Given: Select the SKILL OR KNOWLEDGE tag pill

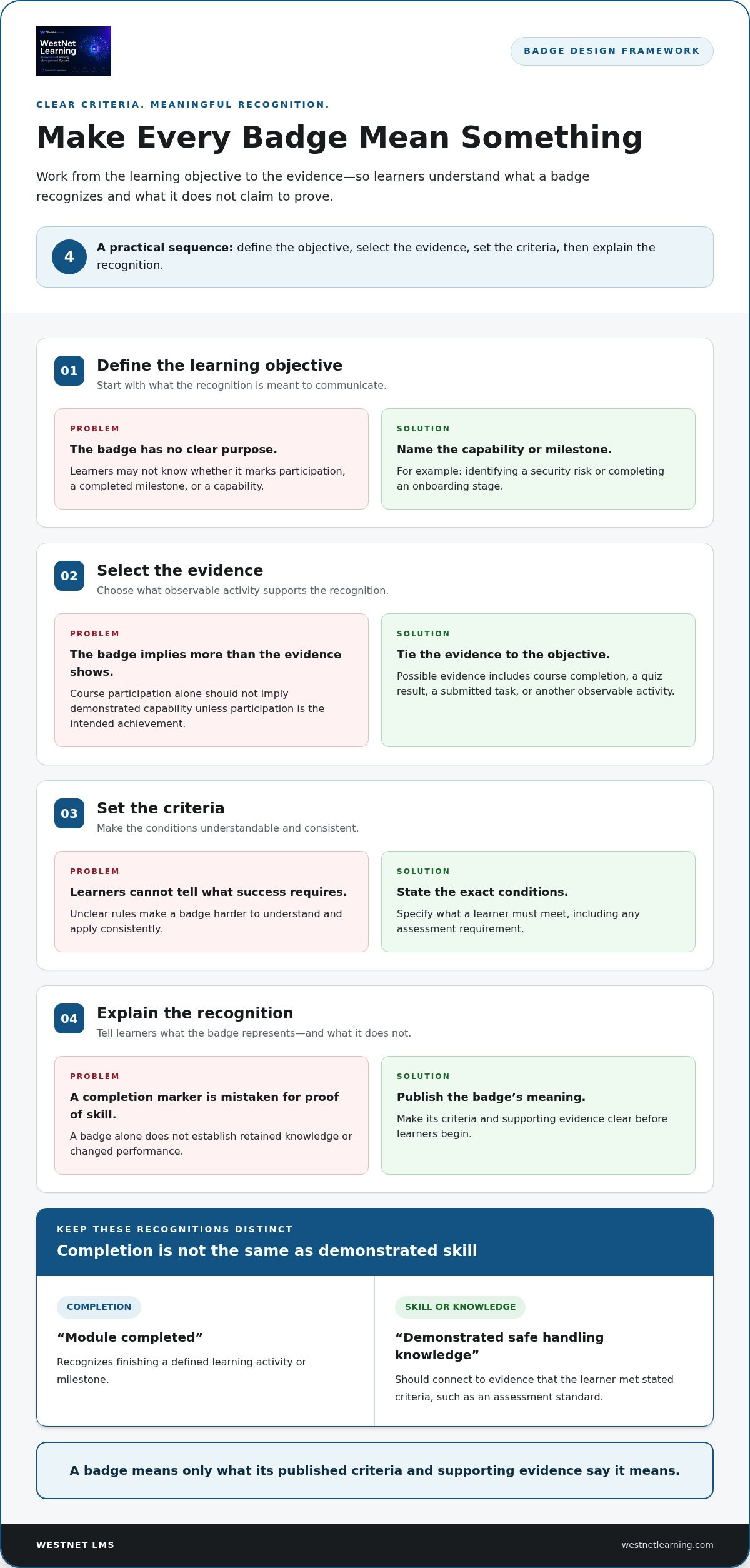Looking at the screenshot, I should click(460, 1307).
